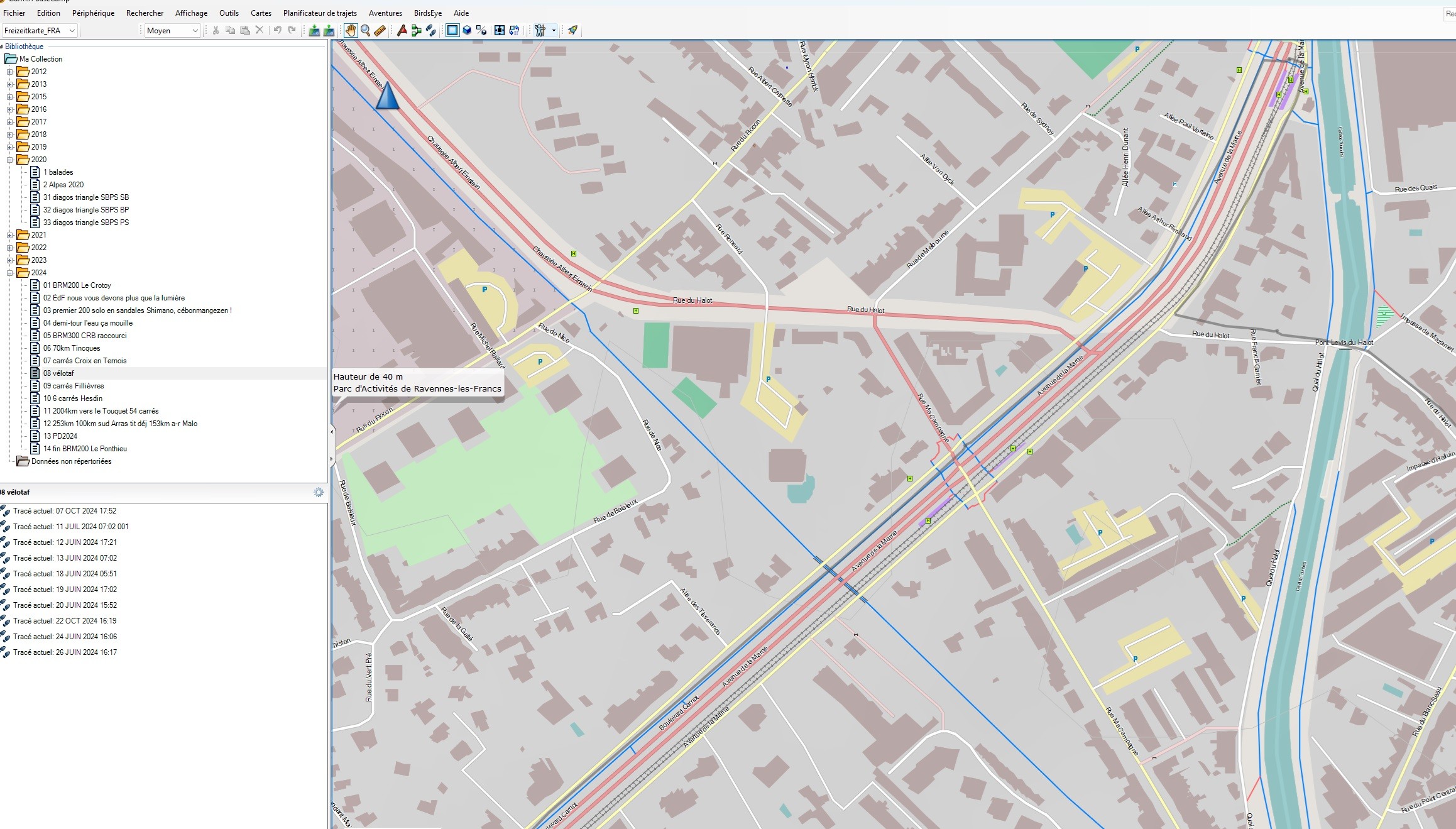
Task: Select the New Waypoint flag tool
Action: (x=402, y=30)
